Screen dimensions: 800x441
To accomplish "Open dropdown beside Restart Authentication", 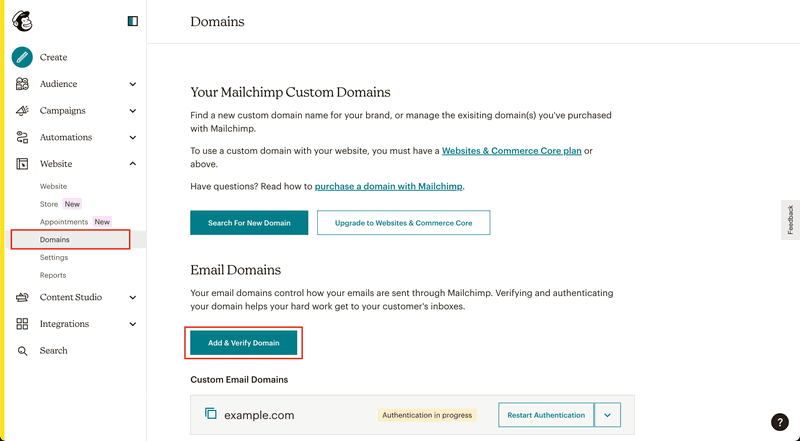I will click(607, 415).
